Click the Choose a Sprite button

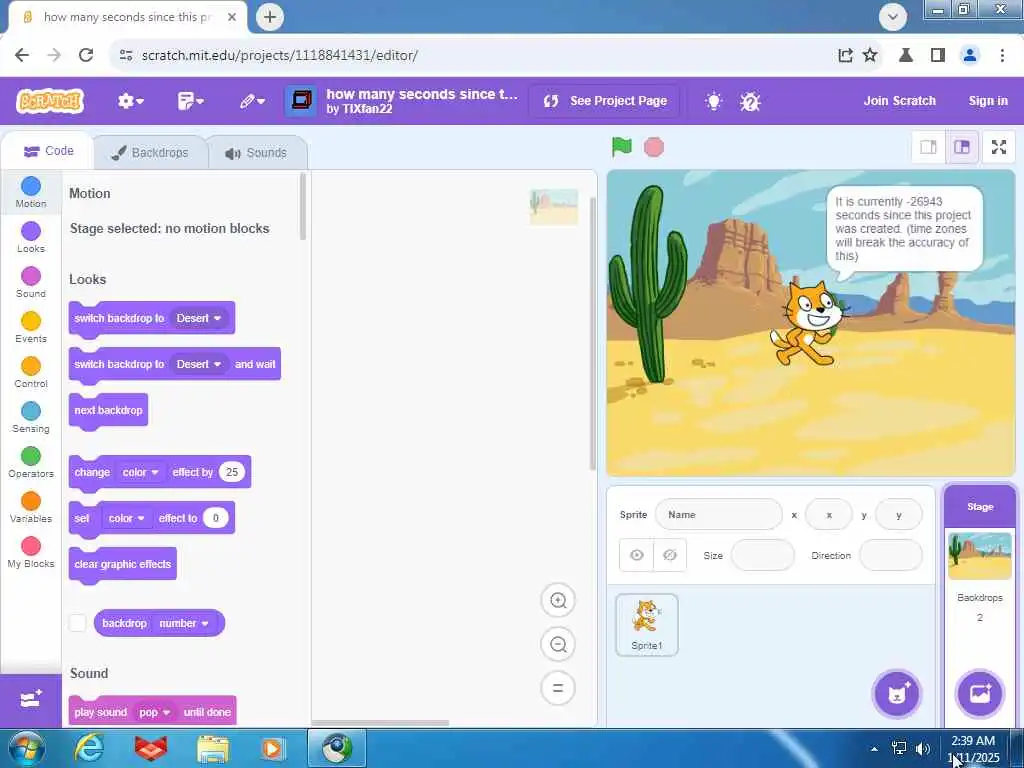pyautogui.click(x=897, y=694)
